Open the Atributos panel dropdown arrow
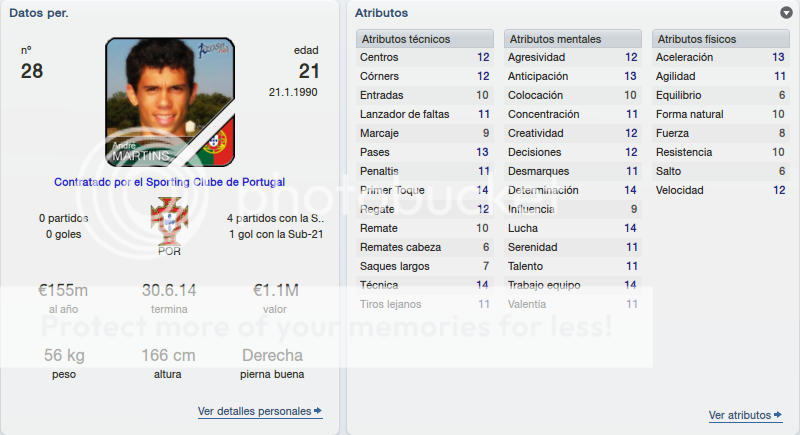 click(x=786, y=13)
